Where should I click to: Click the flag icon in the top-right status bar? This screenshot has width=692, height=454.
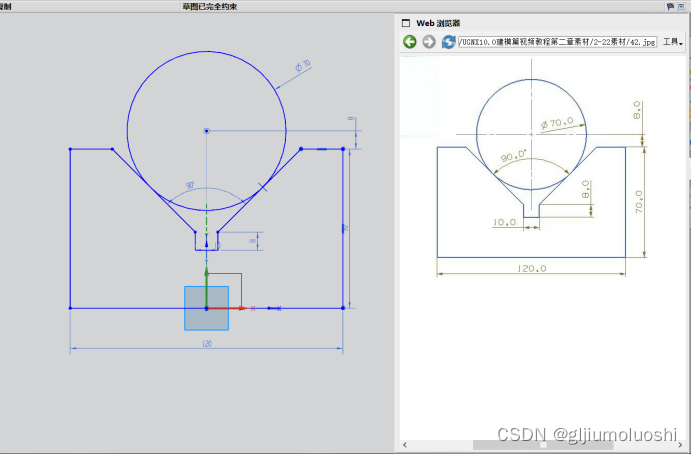click(670, 6)
